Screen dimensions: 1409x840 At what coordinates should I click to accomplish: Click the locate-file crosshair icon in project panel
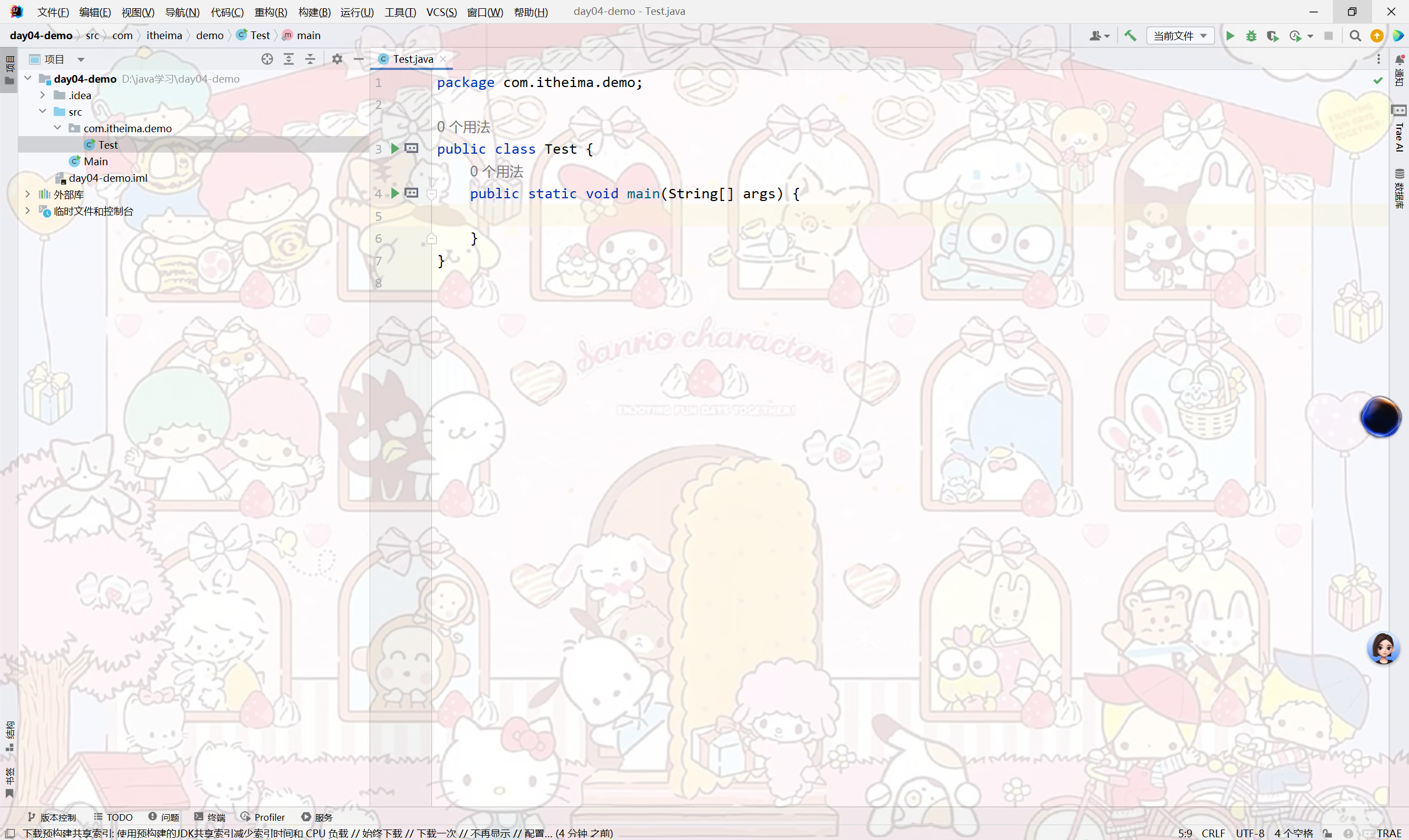pos(267,59)
